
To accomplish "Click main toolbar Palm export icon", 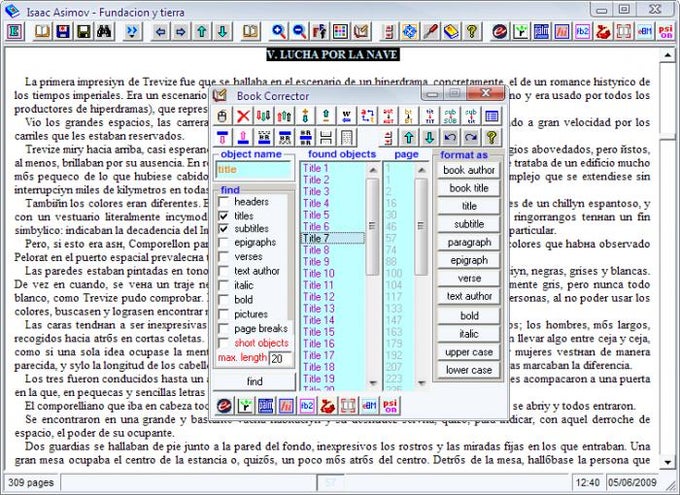I will click(x=541, y=32).
